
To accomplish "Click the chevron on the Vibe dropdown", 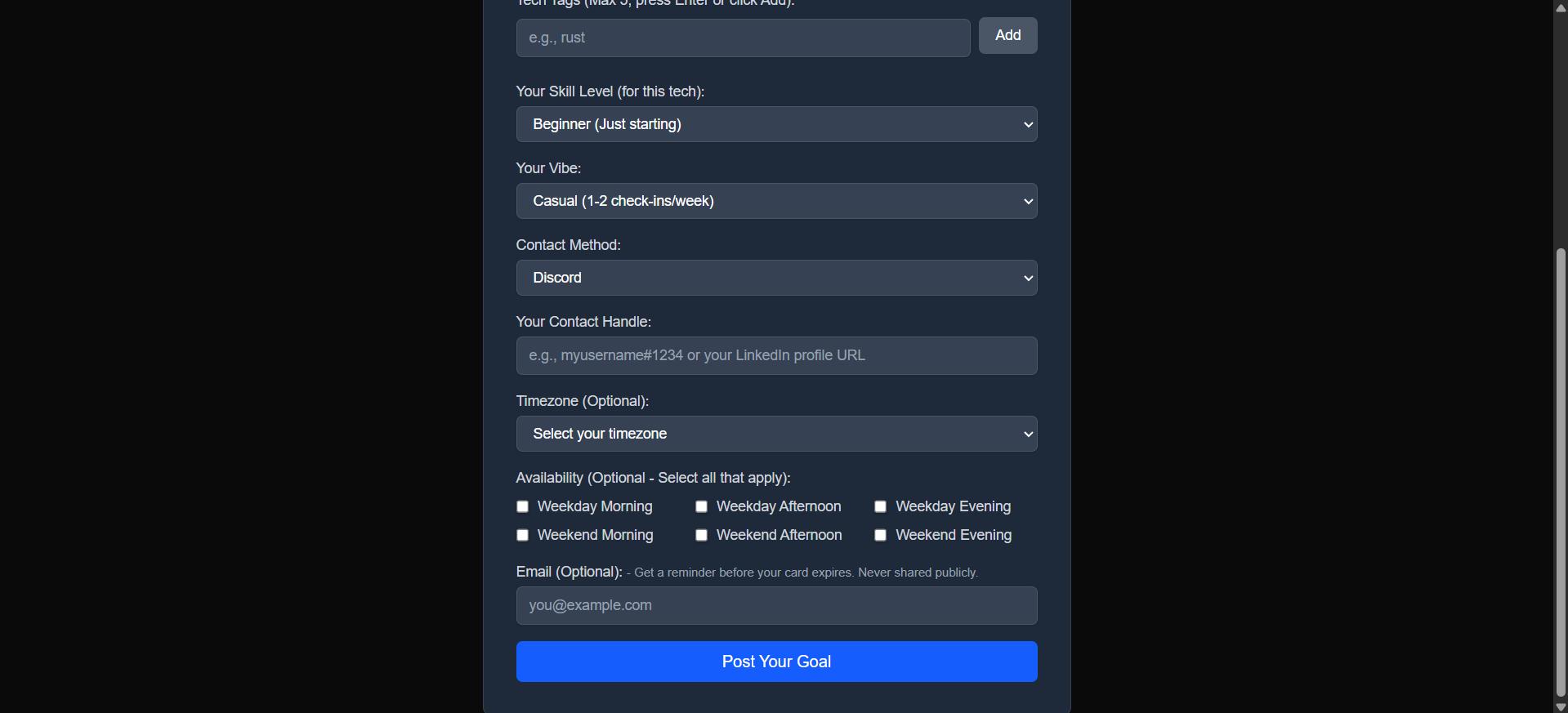I will tap(1027, 201).
